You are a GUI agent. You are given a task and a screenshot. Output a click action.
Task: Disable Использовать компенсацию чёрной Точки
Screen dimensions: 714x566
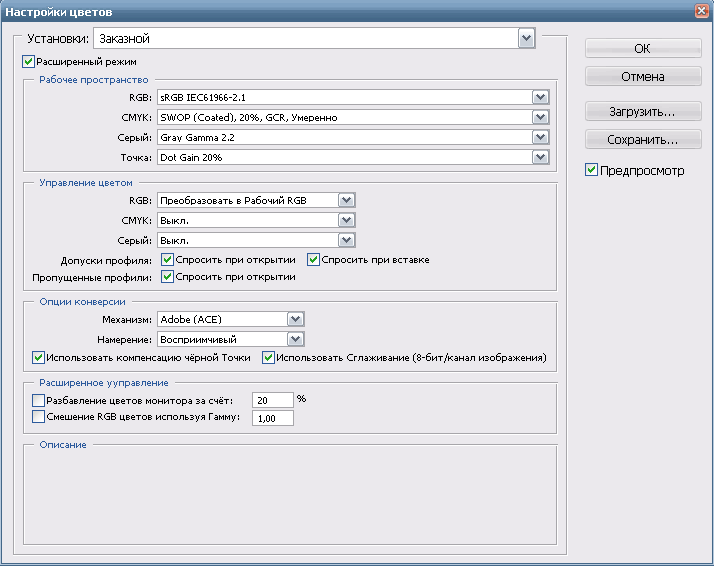38,358
